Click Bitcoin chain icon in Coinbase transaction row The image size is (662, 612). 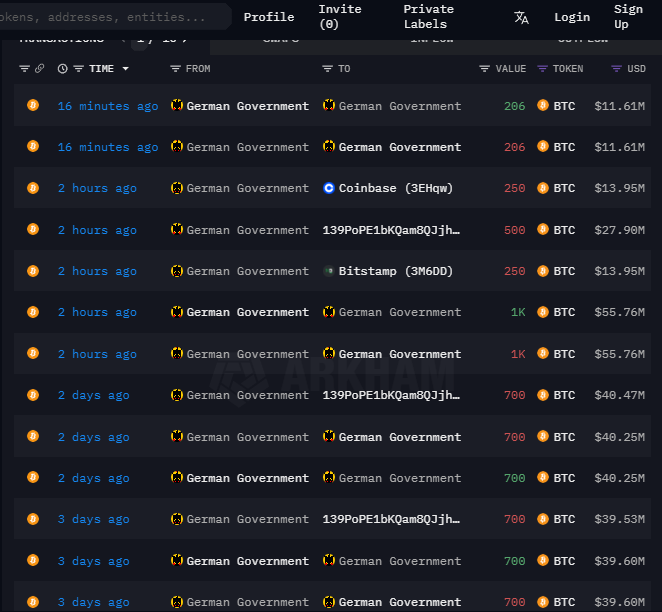click(33, 188)
